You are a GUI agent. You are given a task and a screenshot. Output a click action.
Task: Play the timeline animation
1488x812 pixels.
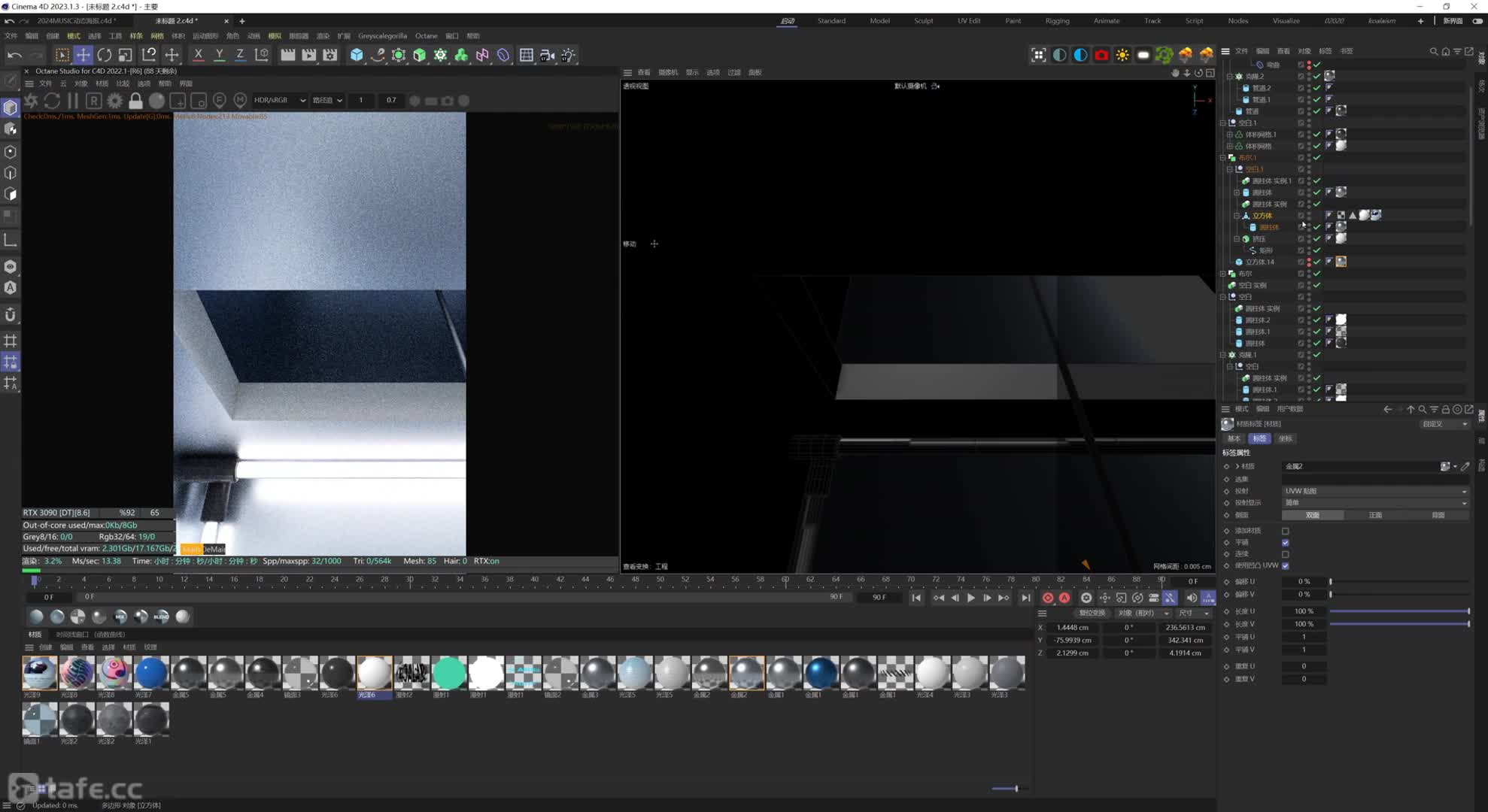(x=970, y=598)
